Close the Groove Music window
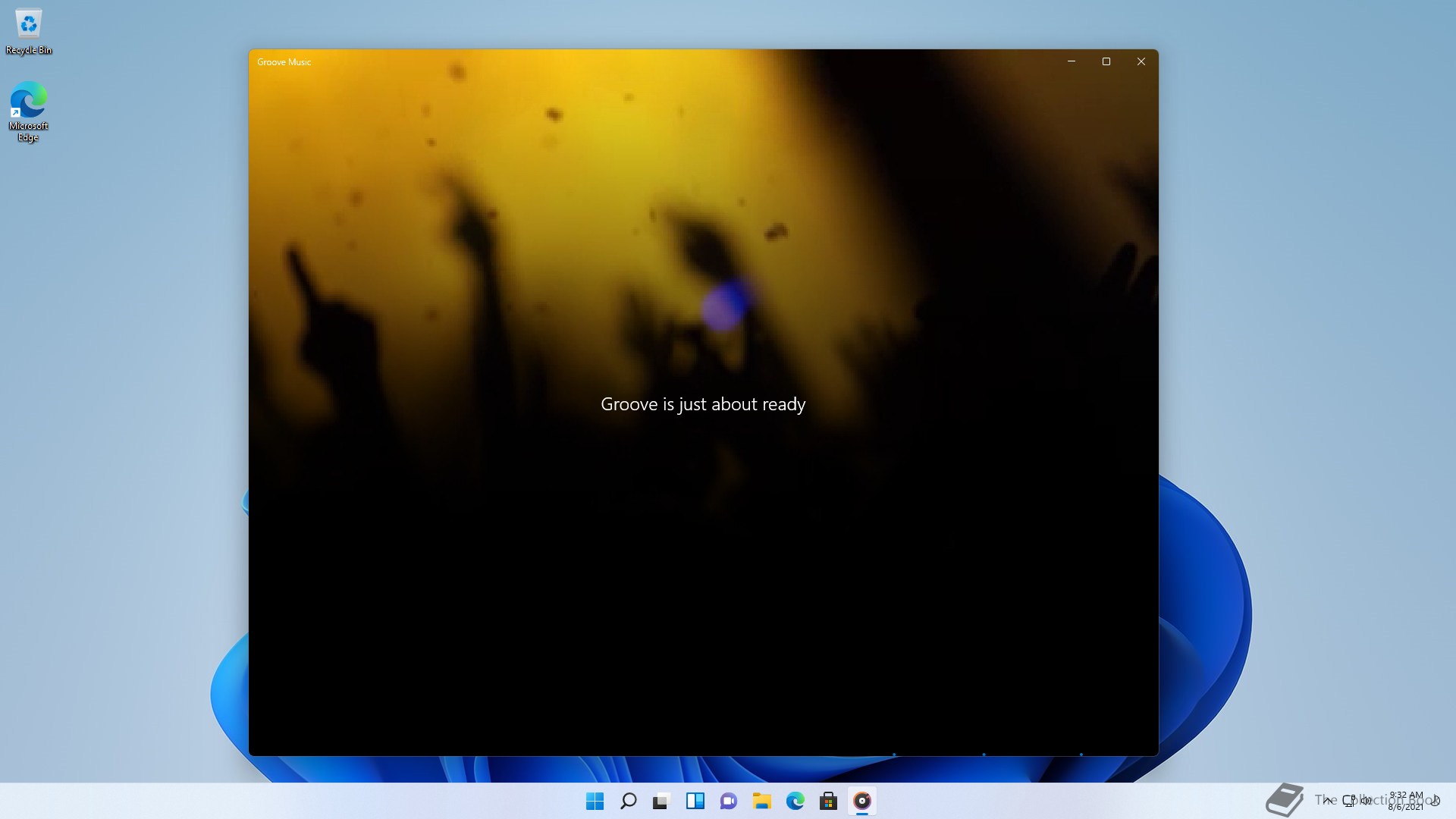Viewport: 1456px width, 819px height. click(x=1141, y=61)
